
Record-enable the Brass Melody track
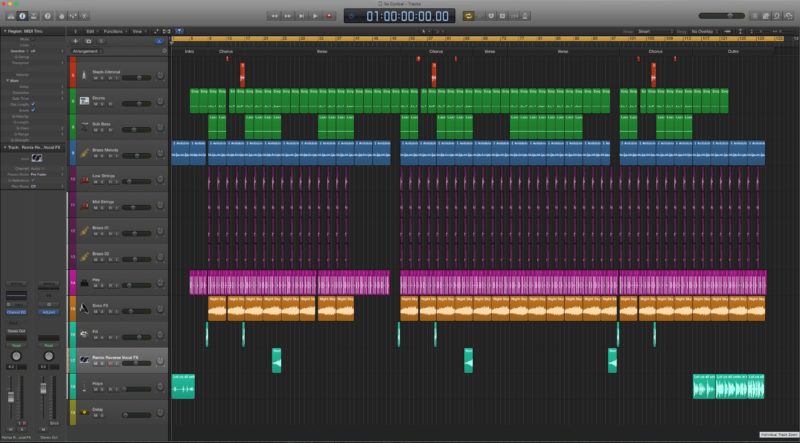(x=109, y=156)
